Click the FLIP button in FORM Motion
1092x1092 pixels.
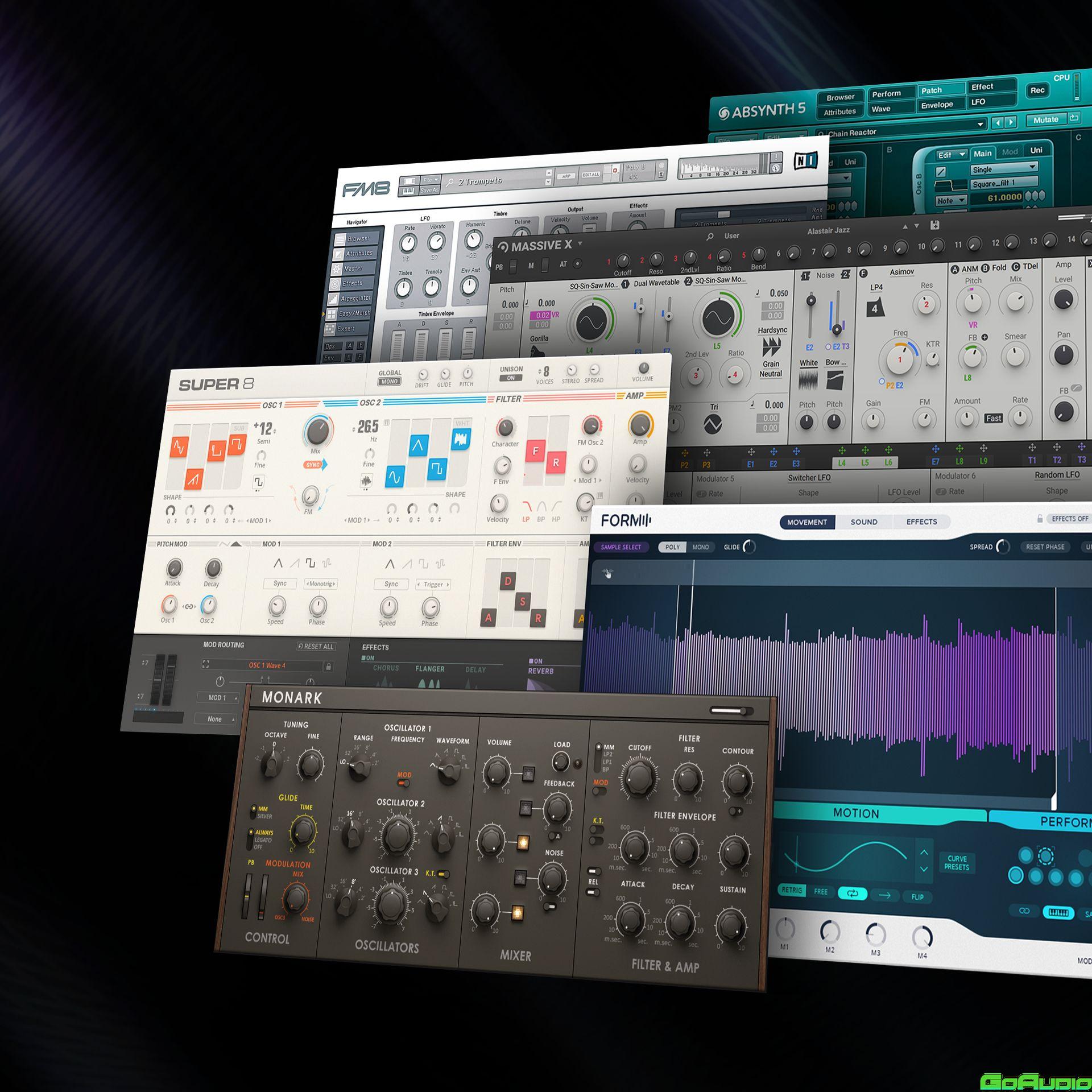917,897
